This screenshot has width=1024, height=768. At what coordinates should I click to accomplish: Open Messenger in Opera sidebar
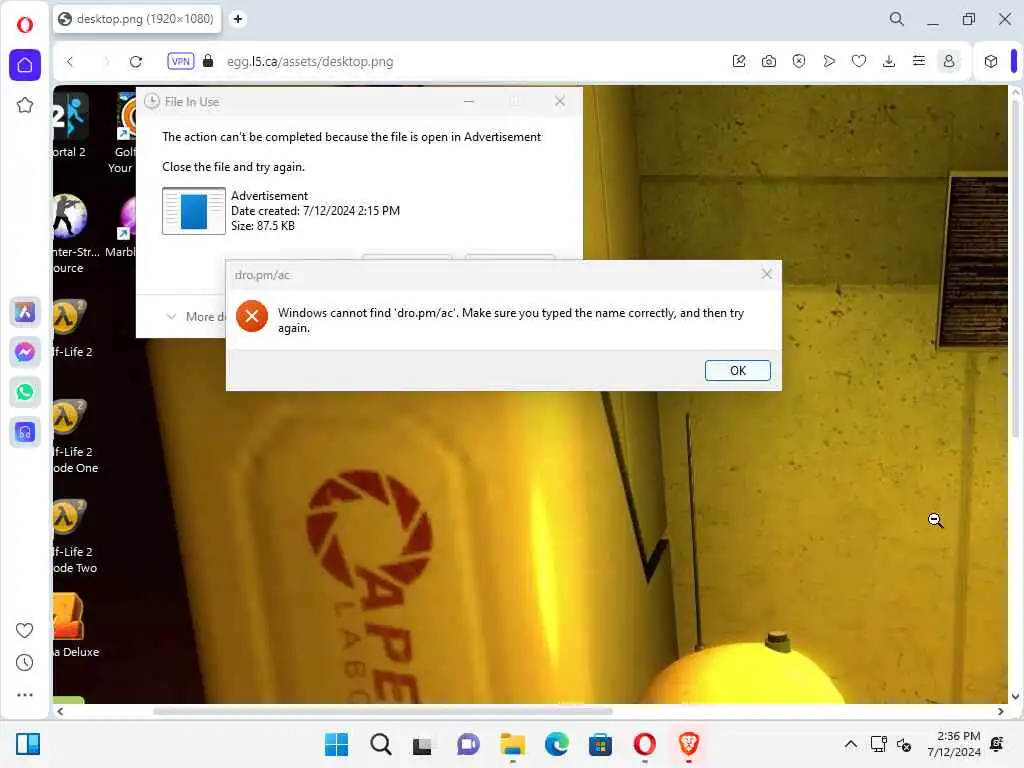point(25,352)
